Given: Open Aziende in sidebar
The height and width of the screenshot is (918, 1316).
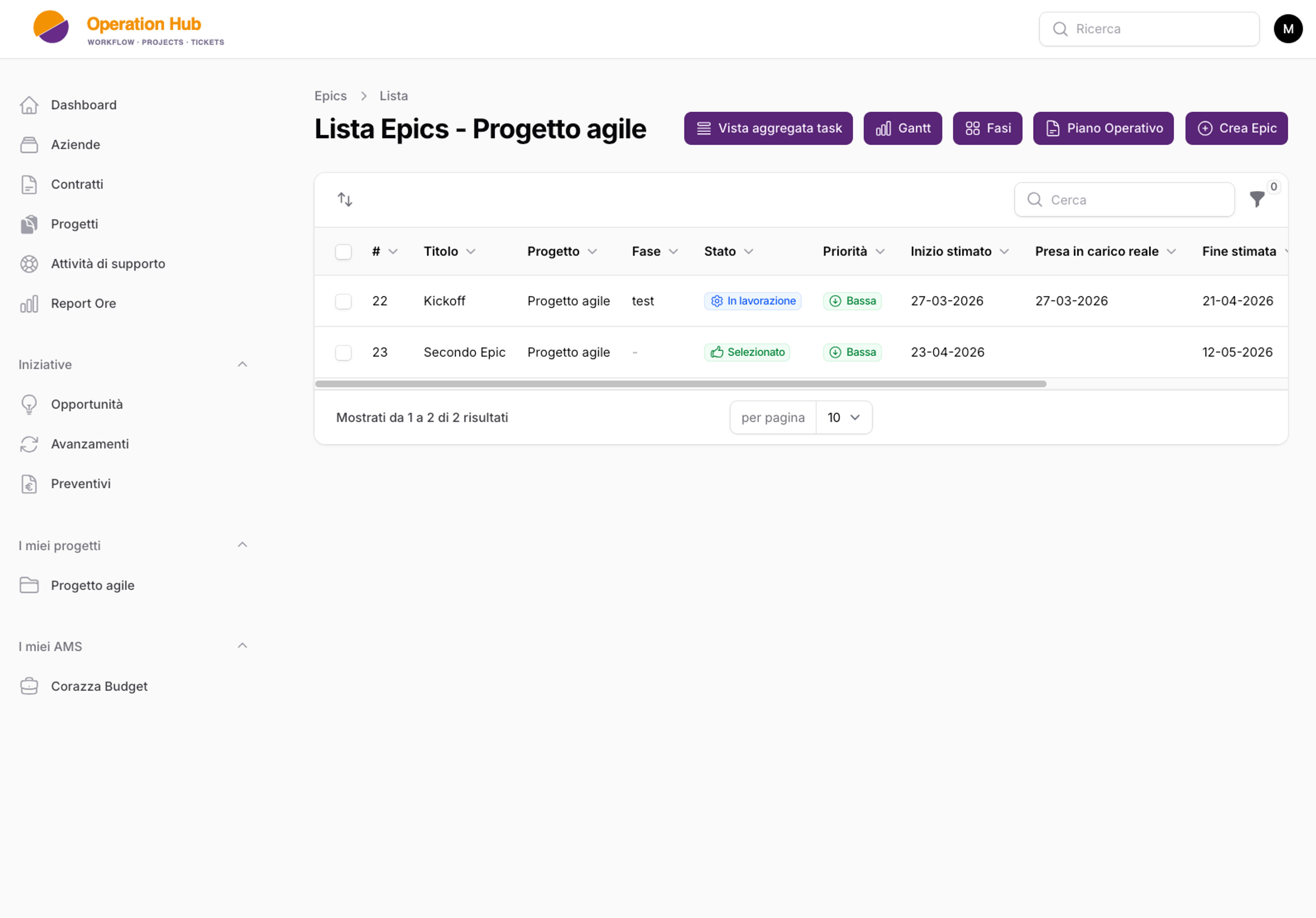Looking at the screenshot, I should point(76,144).
